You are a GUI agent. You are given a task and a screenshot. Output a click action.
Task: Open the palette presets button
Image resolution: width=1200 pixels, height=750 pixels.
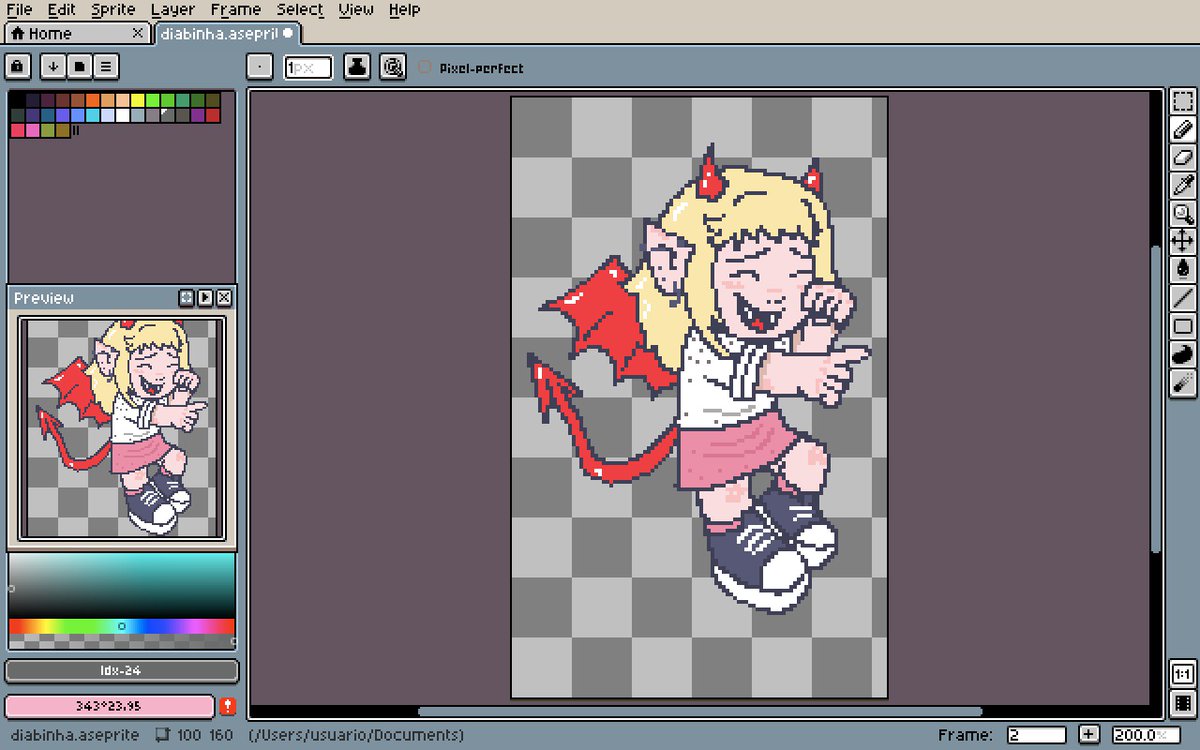[79, 67]
